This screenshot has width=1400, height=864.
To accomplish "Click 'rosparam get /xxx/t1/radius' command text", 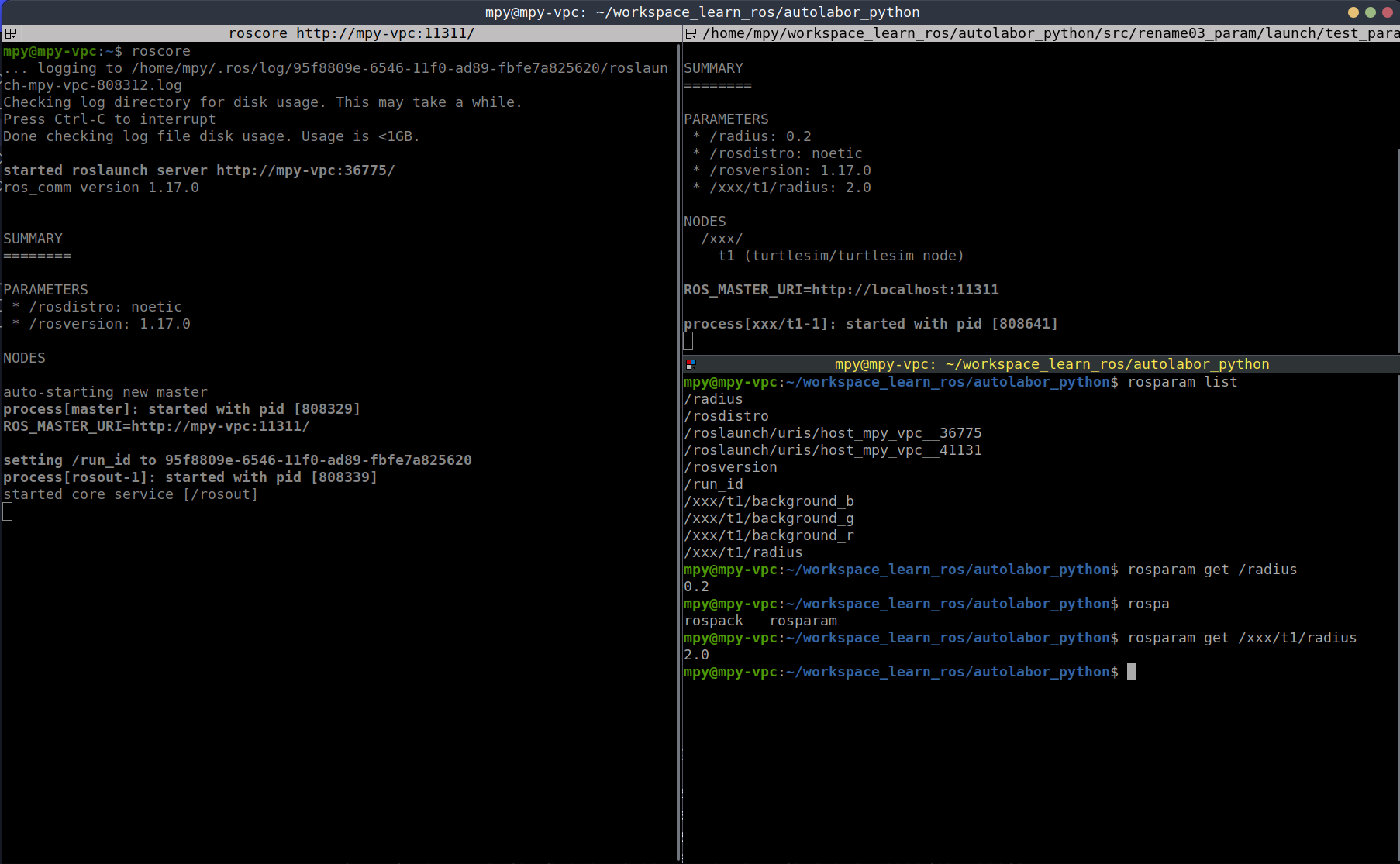I will click(1242, 638).
